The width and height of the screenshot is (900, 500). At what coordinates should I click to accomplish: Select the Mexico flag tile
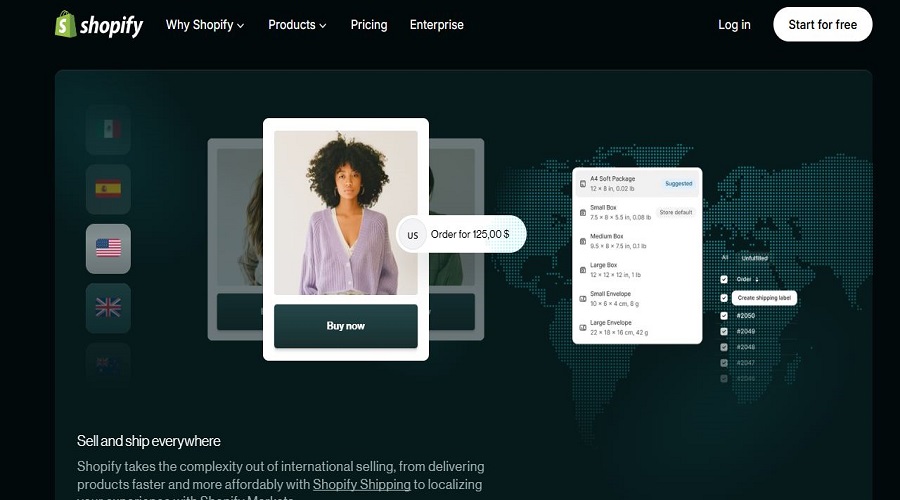click(108, 129)
